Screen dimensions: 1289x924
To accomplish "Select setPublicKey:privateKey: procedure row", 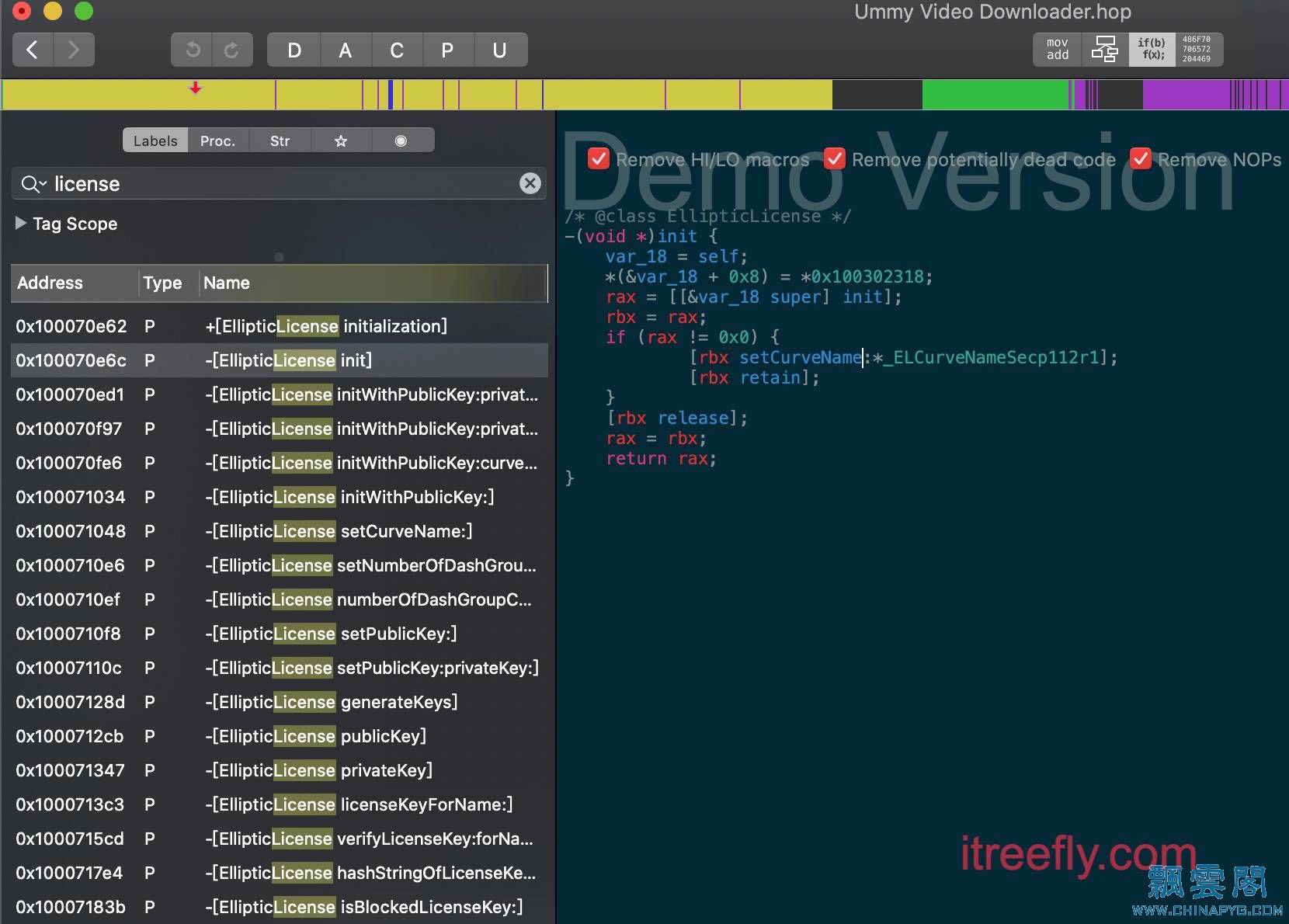I will pyautogui.click(x=280, y=668).
